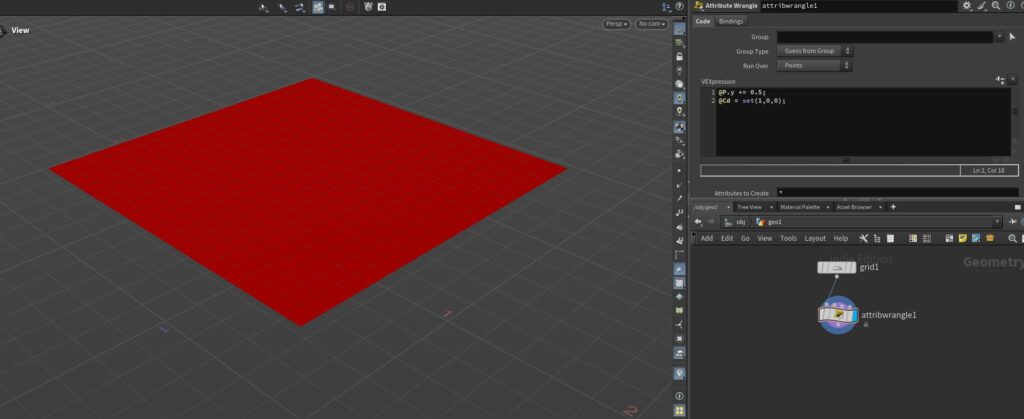This screenshot has width=1024, height=419.
Task: Click the No cam button
Action: (651, 24)
